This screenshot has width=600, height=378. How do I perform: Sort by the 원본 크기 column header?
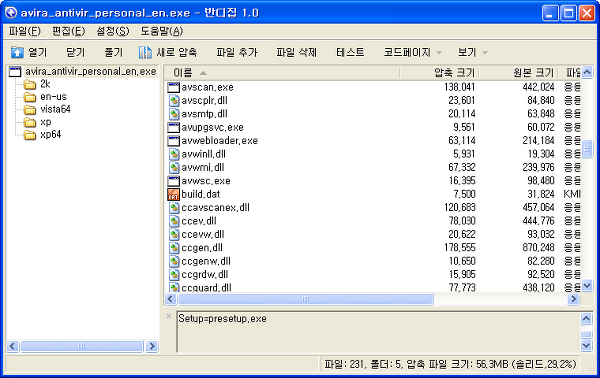click(x=518, y=73)
